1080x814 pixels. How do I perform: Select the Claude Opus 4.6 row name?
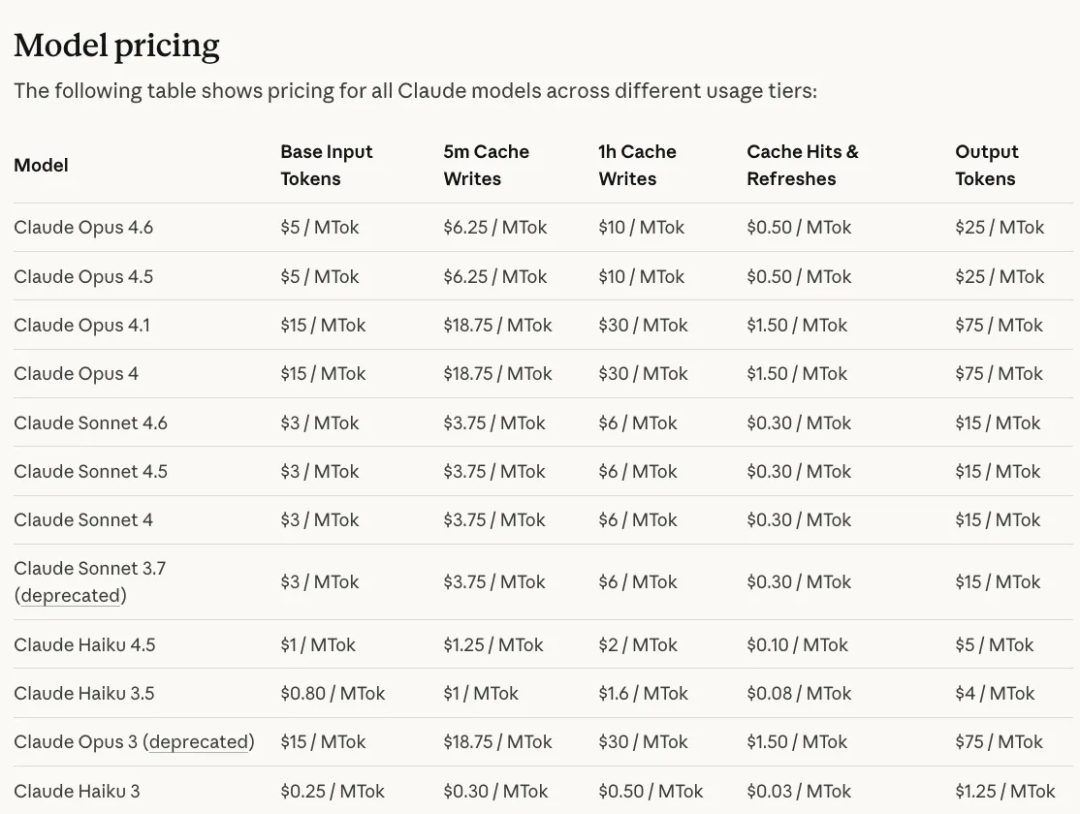click(x=84, y=227)
